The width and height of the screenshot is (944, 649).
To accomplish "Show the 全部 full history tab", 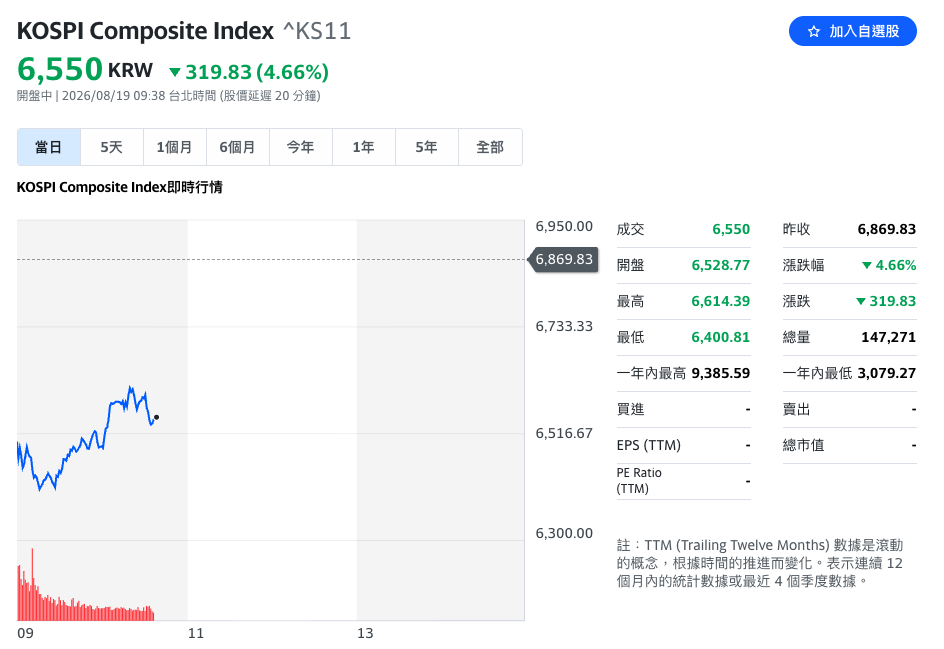I will point(490,147).
